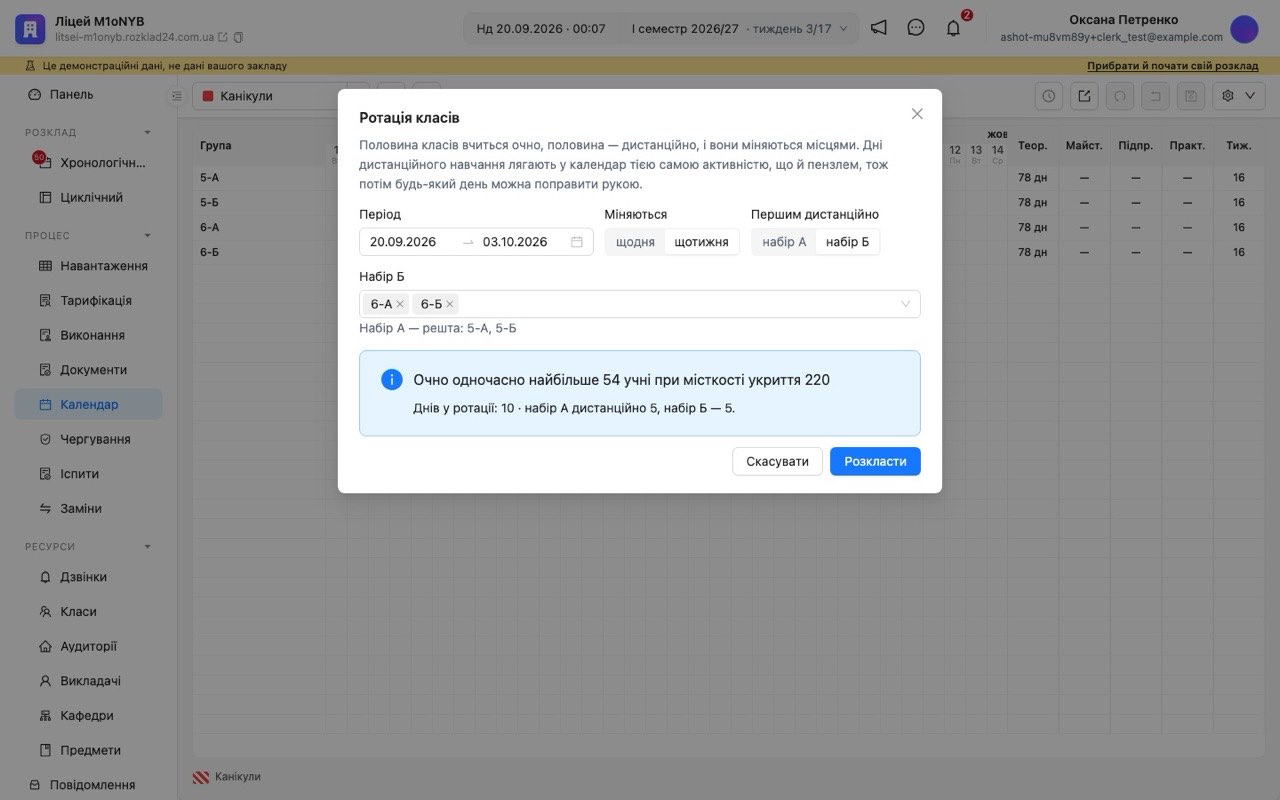Click the period end date 03.10.2026
The image size is (1280, 800).
[x=515, y=242]
